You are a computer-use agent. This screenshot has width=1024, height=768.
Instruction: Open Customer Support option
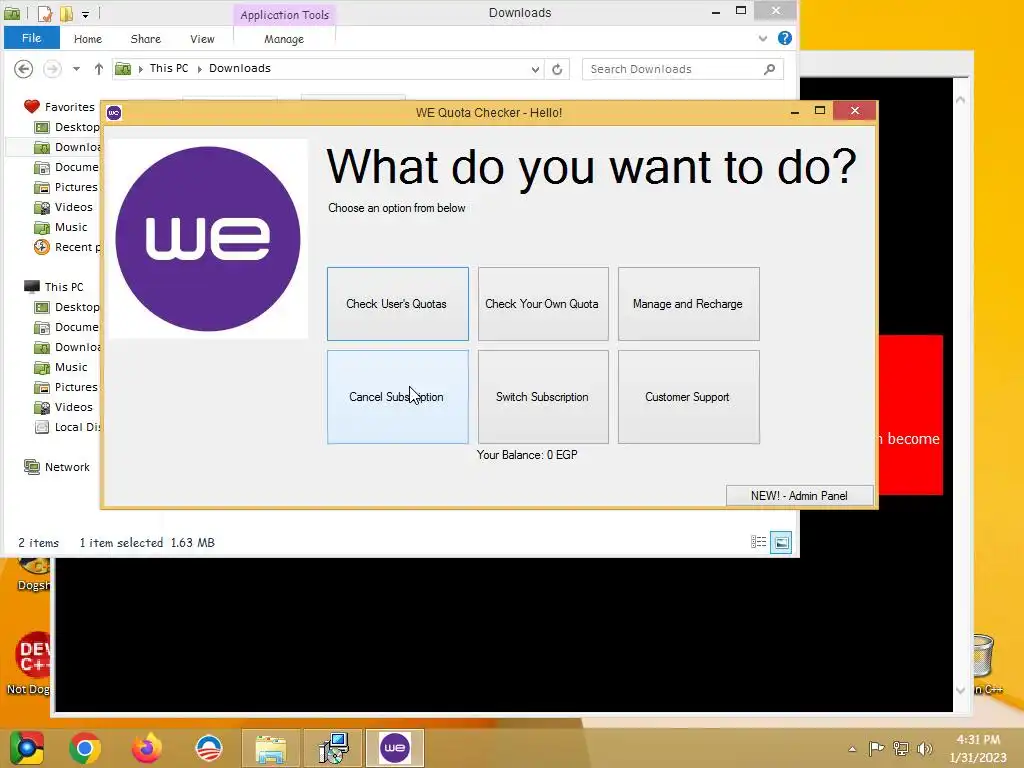[x=688, y=397]
